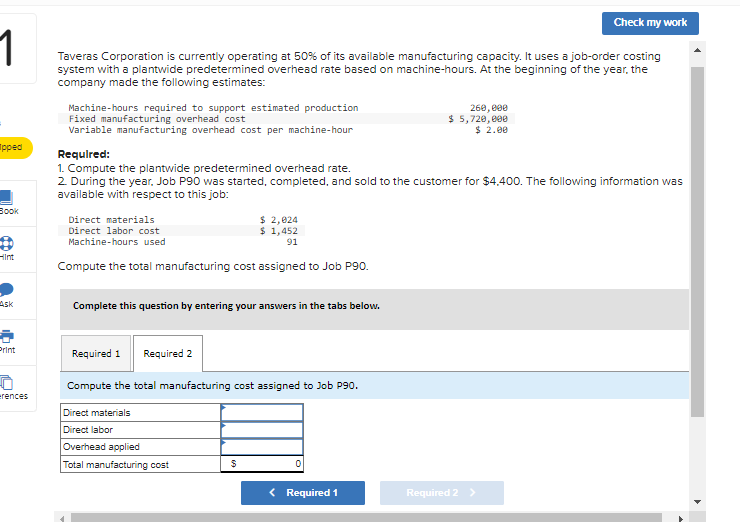The height and width of the screenshot is (522, 740).
Task: Click the $ 2.00 variable overhead value
Action: pos(491,130)
